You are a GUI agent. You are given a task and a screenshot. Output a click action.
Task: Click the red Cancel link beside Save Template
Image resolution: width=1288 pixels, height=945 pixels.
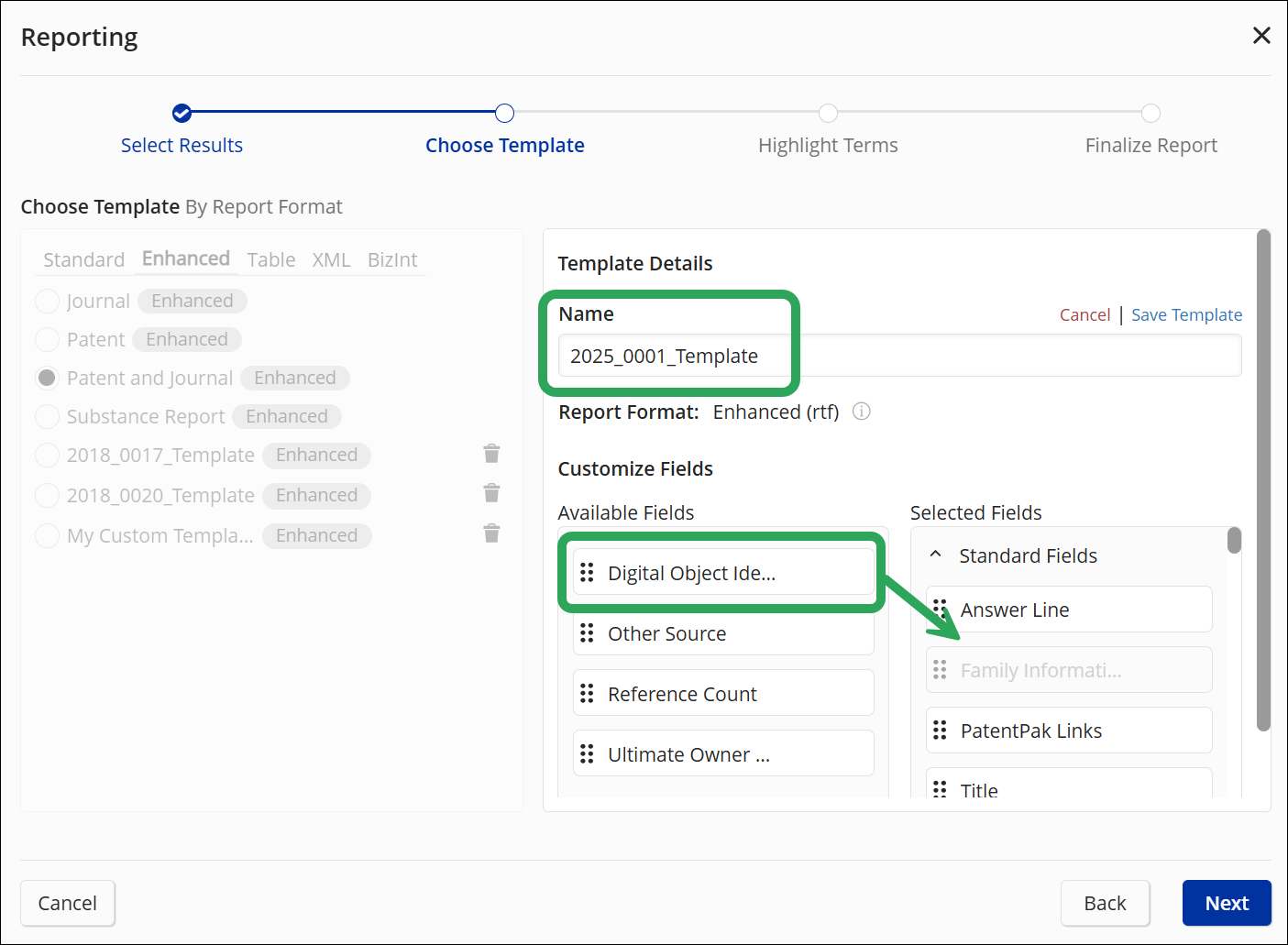(1084, 314)
